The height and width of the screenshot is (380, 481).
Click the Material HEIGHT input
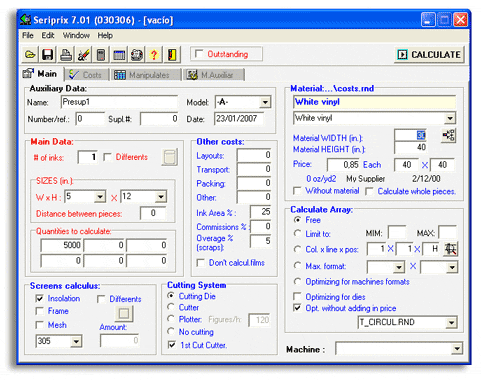pos(410,147)
